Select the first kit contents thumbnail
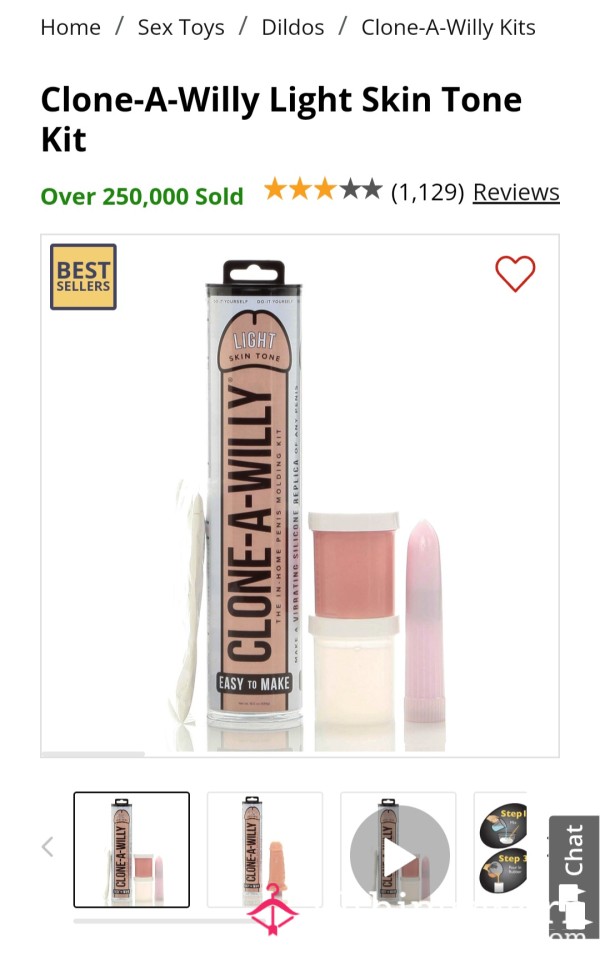 [x=132, y=850]
